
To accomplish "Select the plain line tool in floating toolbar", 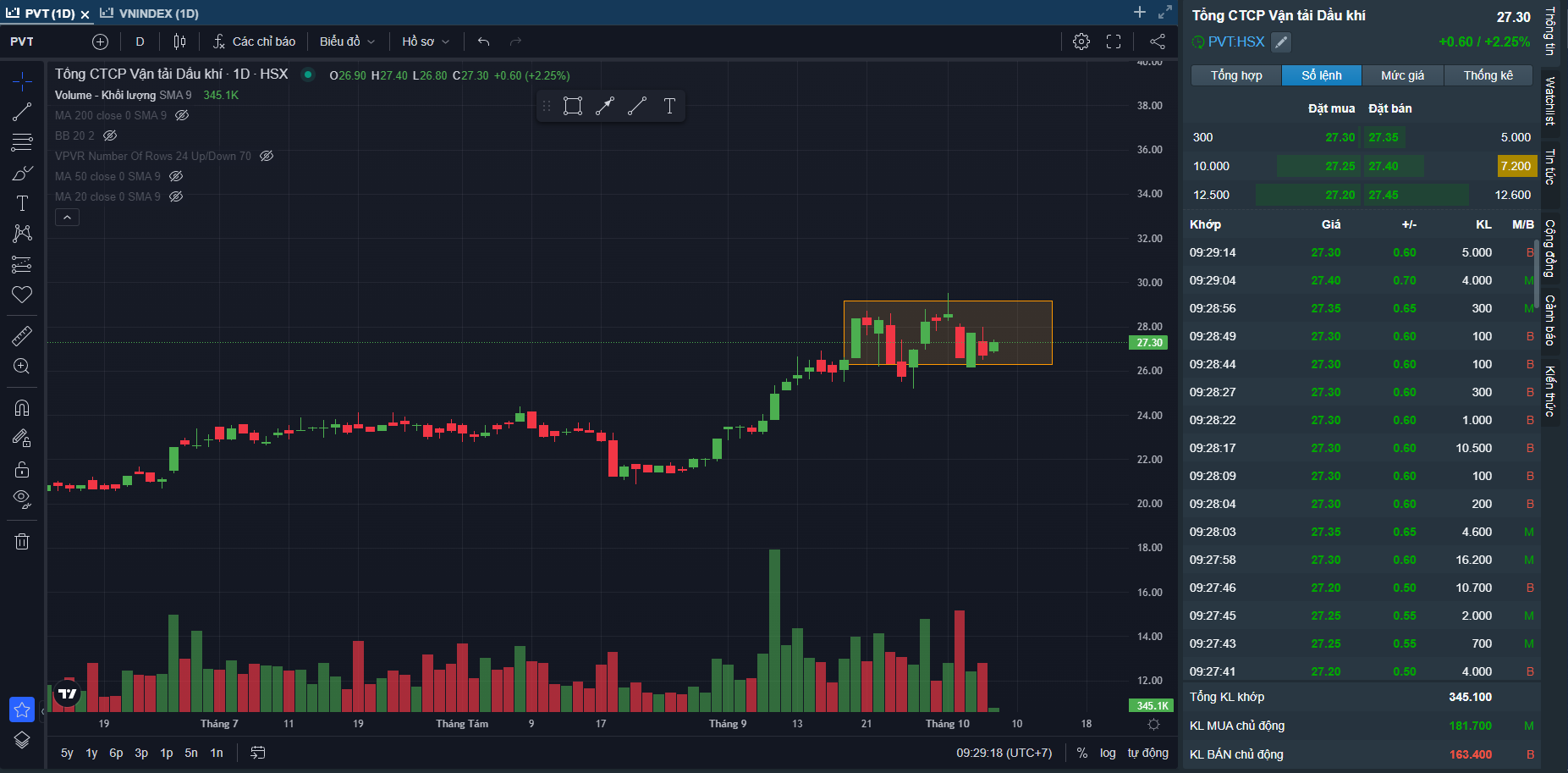I will pyautogui.click(x=637, y=106).
